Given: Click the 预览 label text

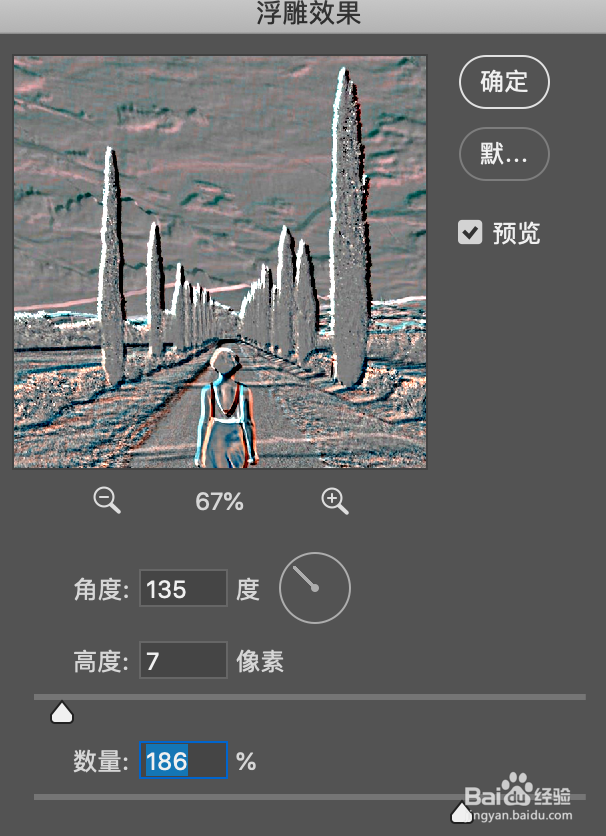Looking at the screenshot, I should click(516, 233).
